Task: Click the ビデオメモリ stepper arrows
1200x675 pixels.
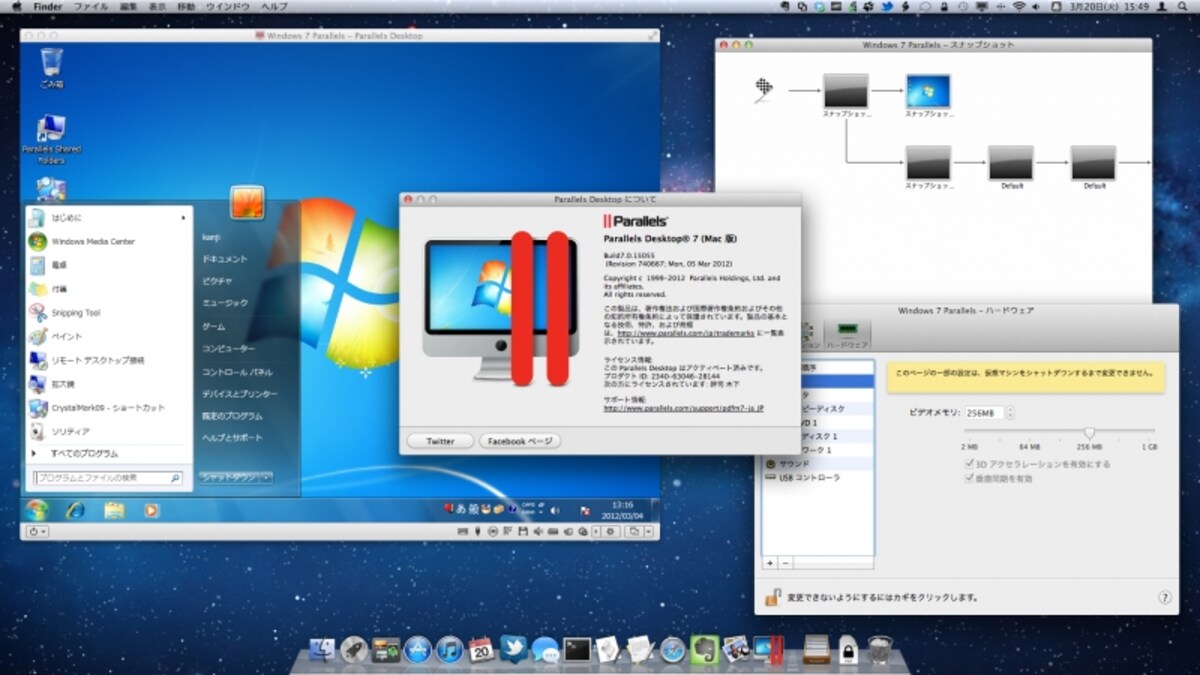Action: click(1008, 413)
